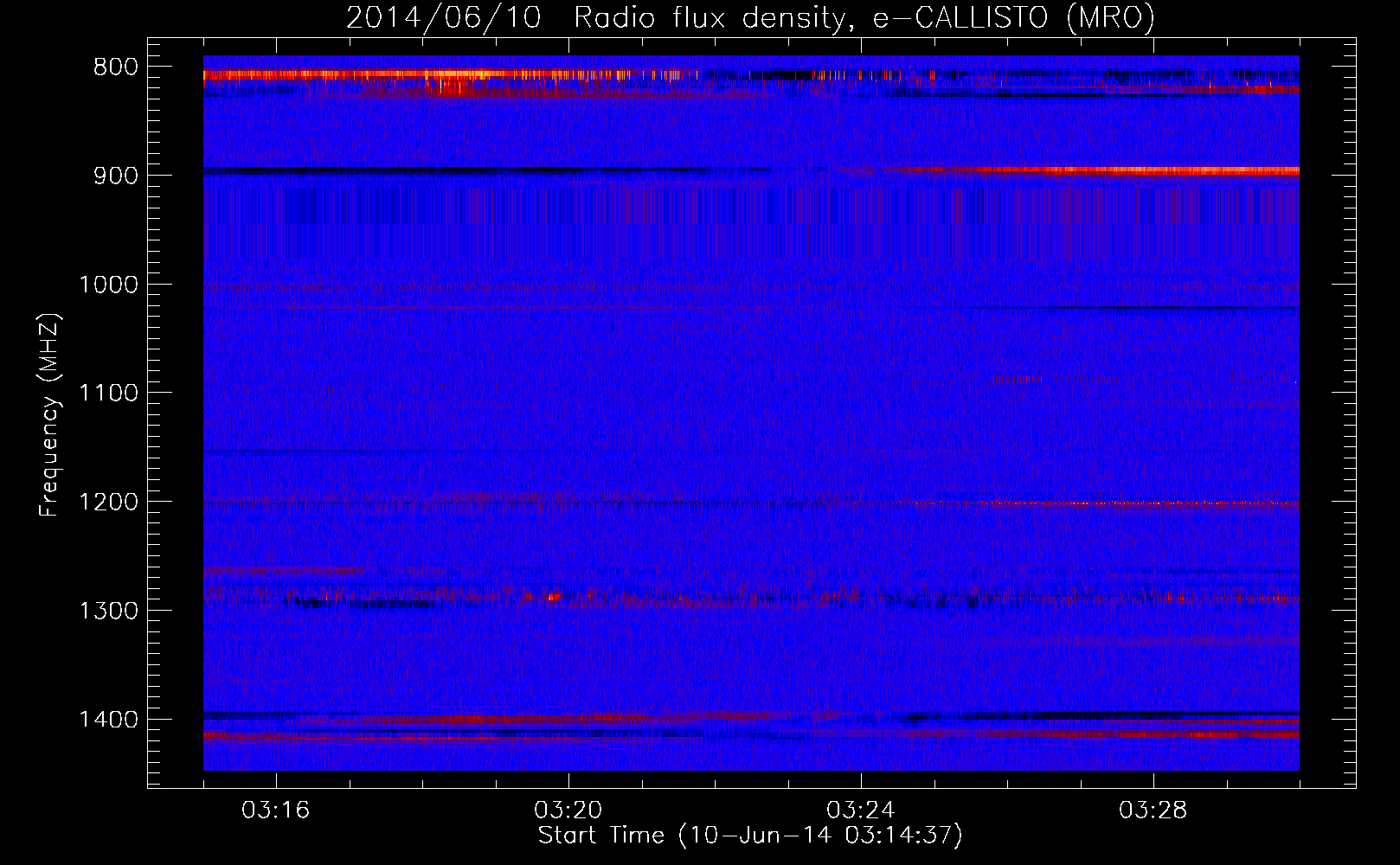The height and width of the screenshot is (865, 1400).
Task: Click the "Frequency (MHZ)" axis label
Action: [x=49, y=415]
